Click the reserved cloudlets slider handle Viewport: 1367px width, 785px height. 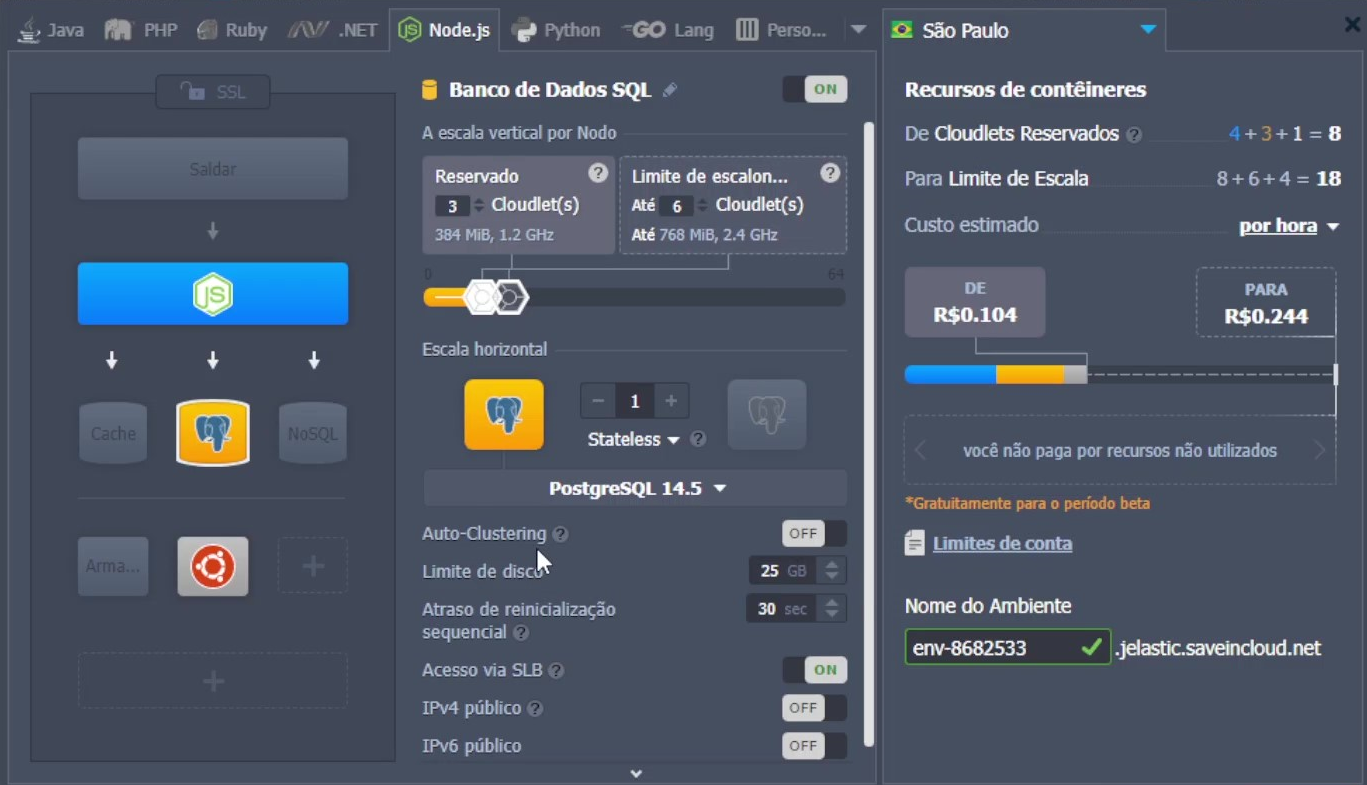coord(483,297)
